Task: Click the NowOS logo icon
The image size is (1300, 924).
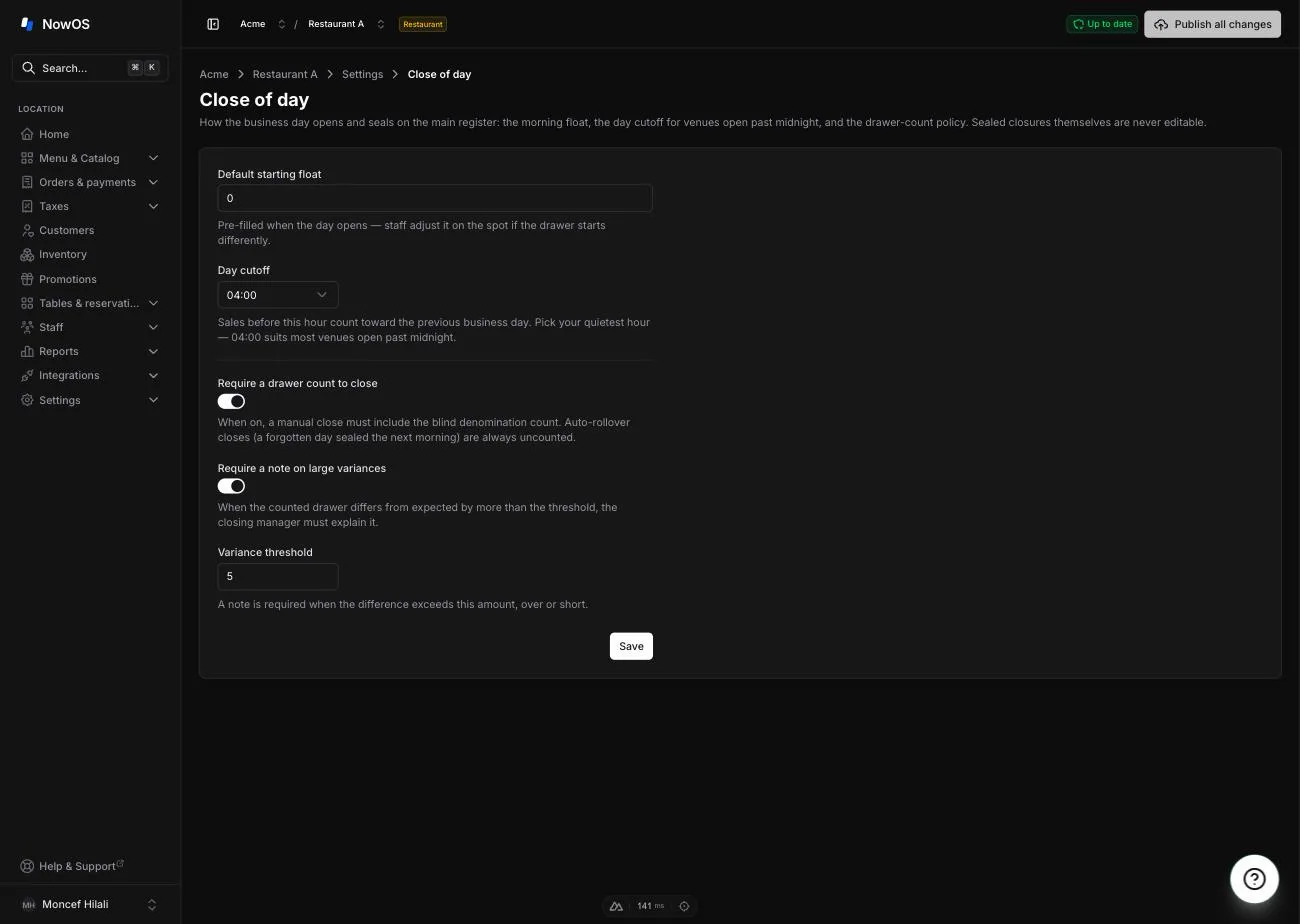Action: point(27,24)
